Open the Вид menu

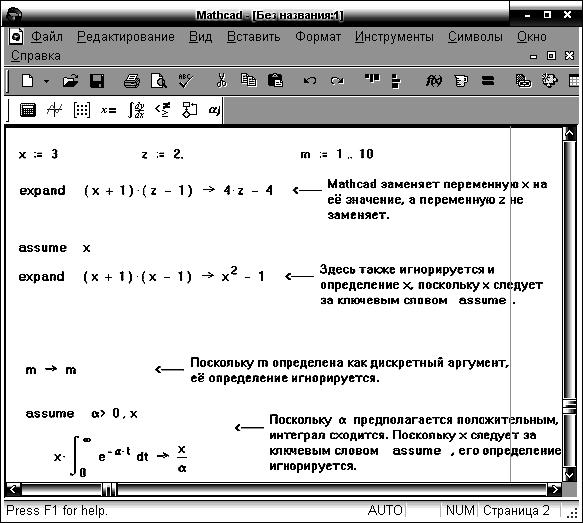200,37
